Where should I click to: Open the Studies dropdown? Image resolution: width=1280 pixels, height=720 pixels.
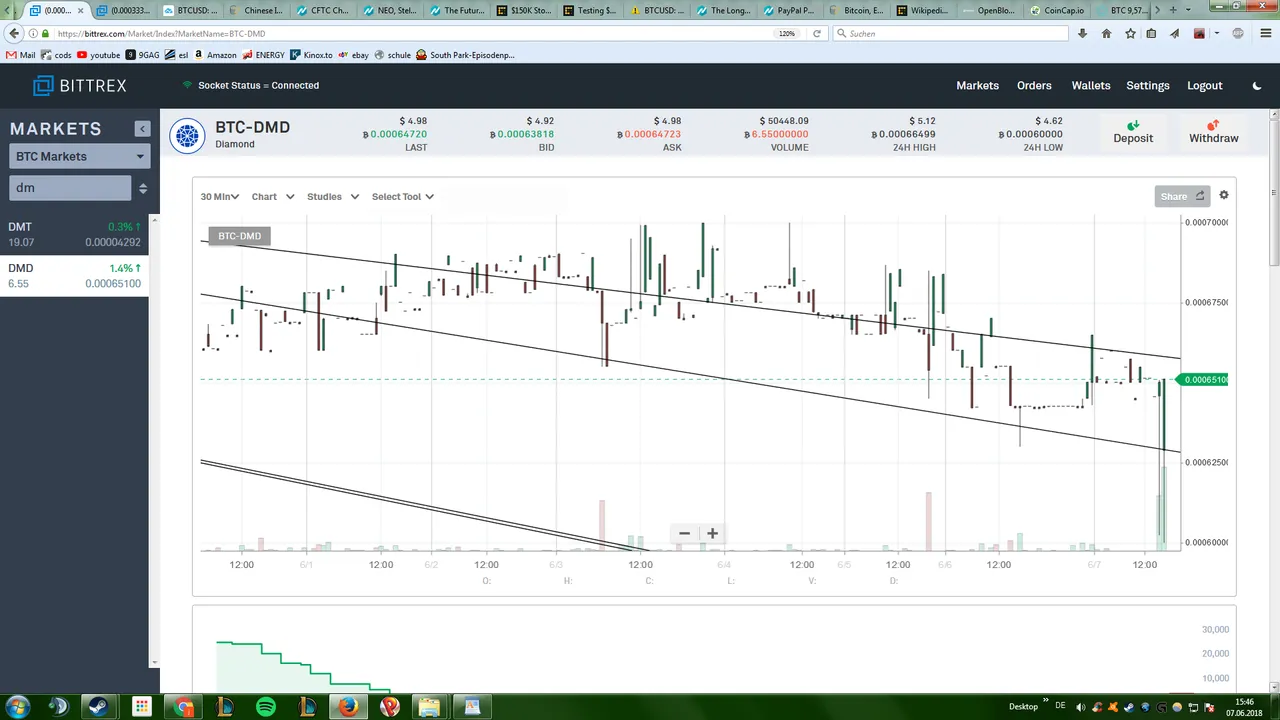click(x=333, y=197)
